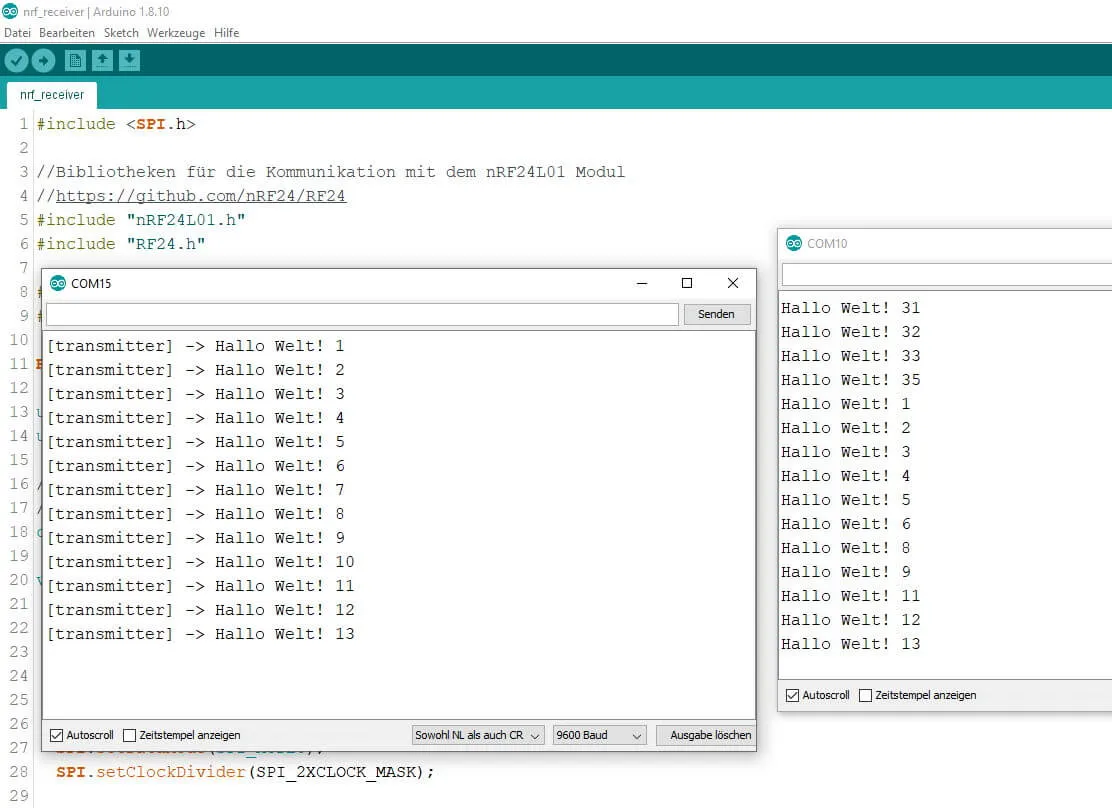The height and width of the screenshot is (808, 1112).
Task: Enable 'Zeitstempel anzeigen' in COM15 monitor
Action: (129, 735)
